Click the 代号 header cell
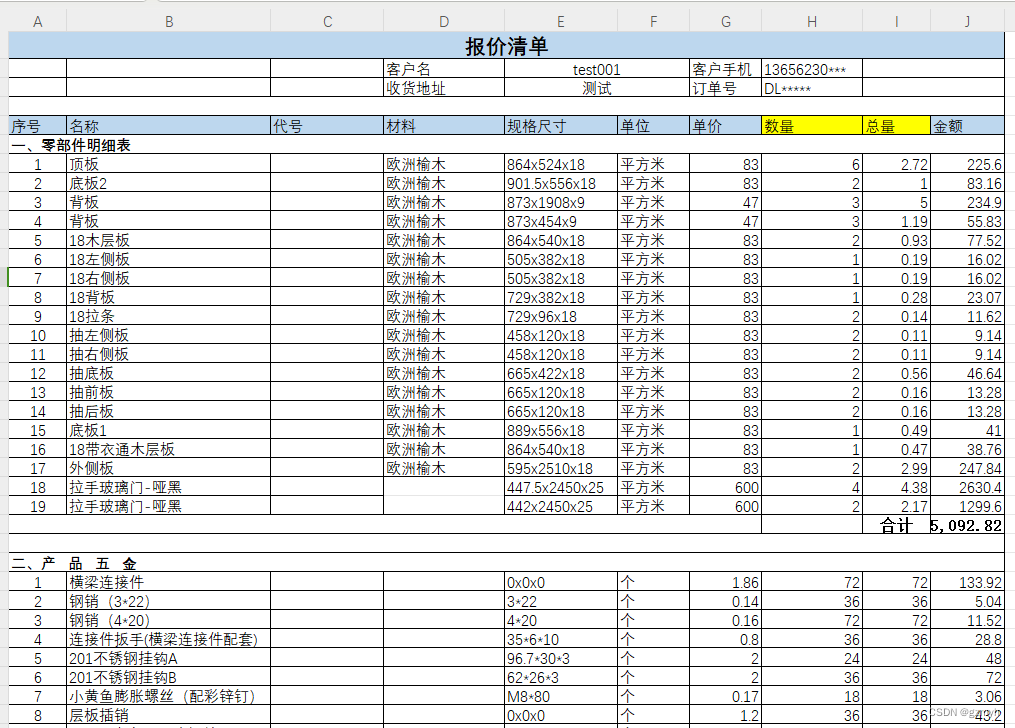 tap(327, 126)
